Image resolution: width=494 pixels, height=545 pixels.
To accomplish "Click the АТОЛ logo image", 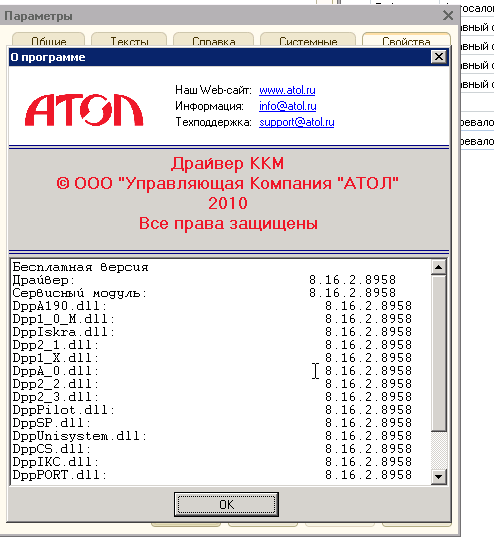I will tap(84, 109).
